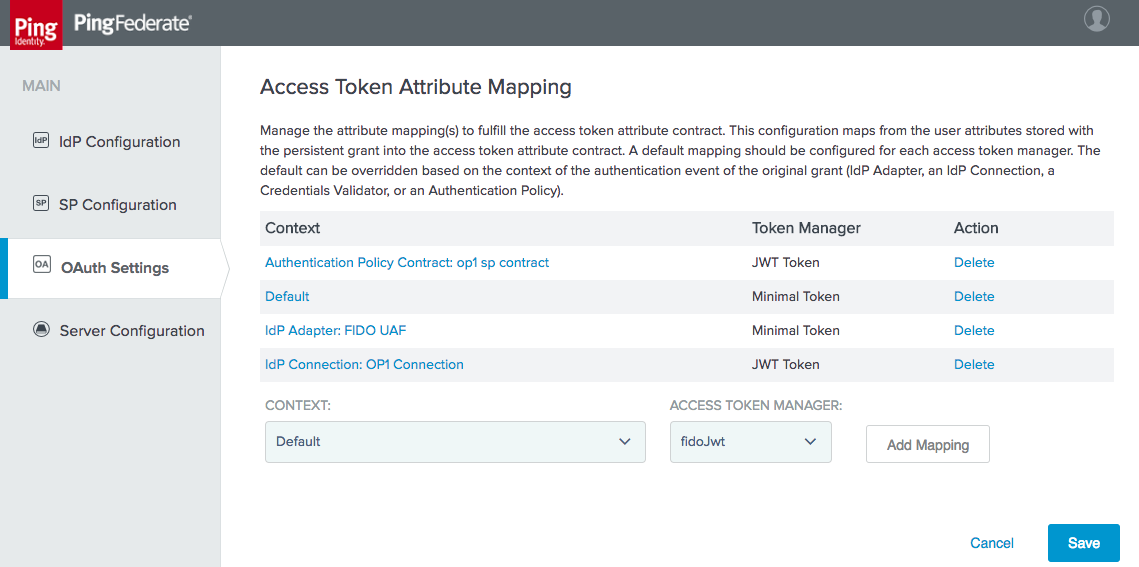
Task: Click the SP icon in sidebar
Action: click(x=41, y=204)
